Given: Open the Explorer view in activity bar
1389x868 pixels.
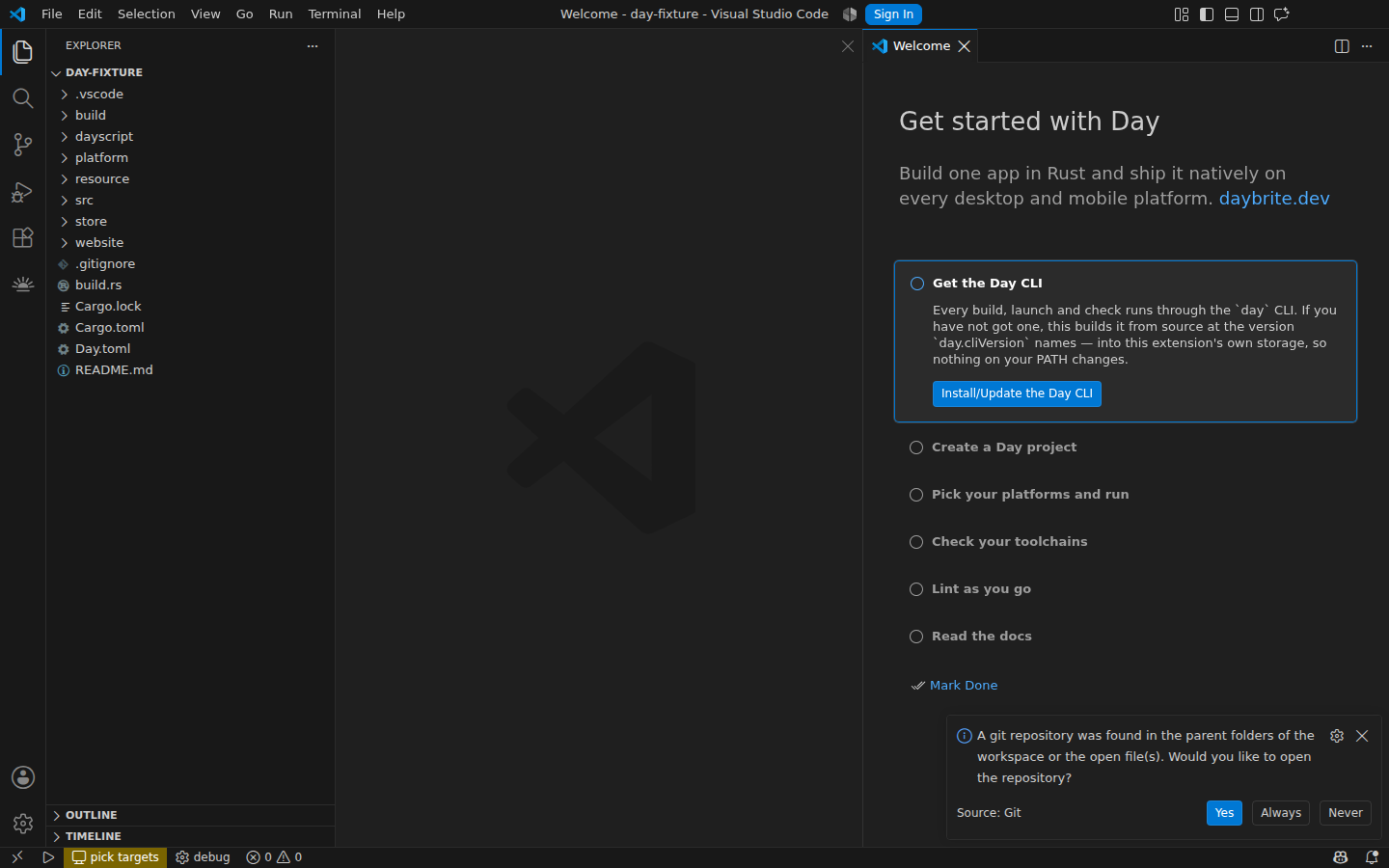Looking at the screenshot, I should 23,52.
